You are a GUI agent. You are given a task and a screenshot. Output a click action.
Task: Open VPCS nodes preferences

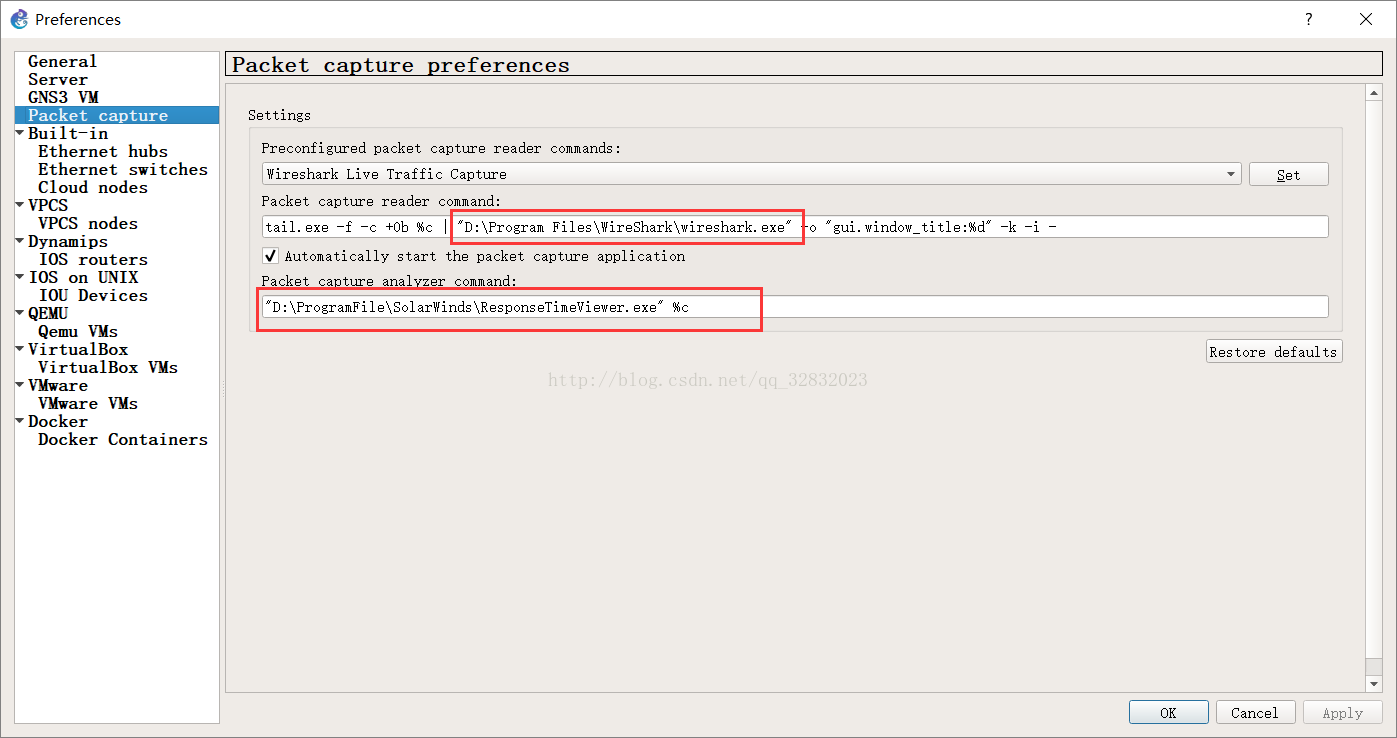88,224
